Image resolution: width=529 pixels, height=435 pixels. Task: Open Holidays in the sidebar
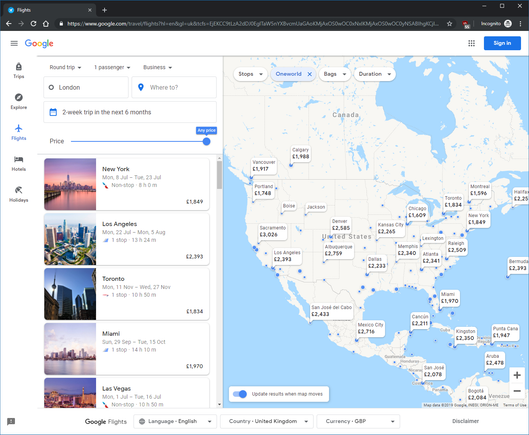pyautogui.click(x=19, y=194)
